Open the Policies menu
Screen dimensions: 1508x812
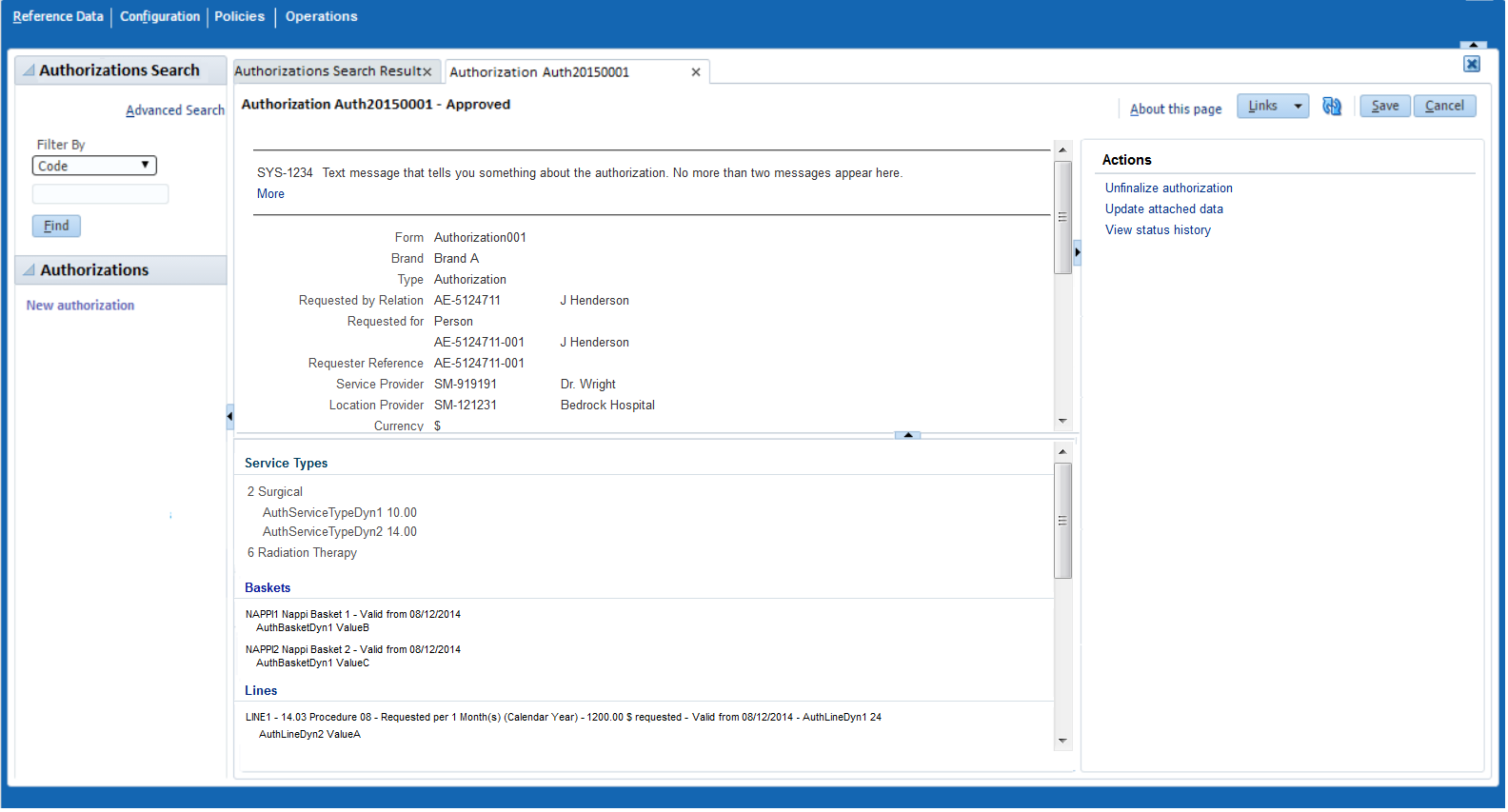tap(240, 16)
